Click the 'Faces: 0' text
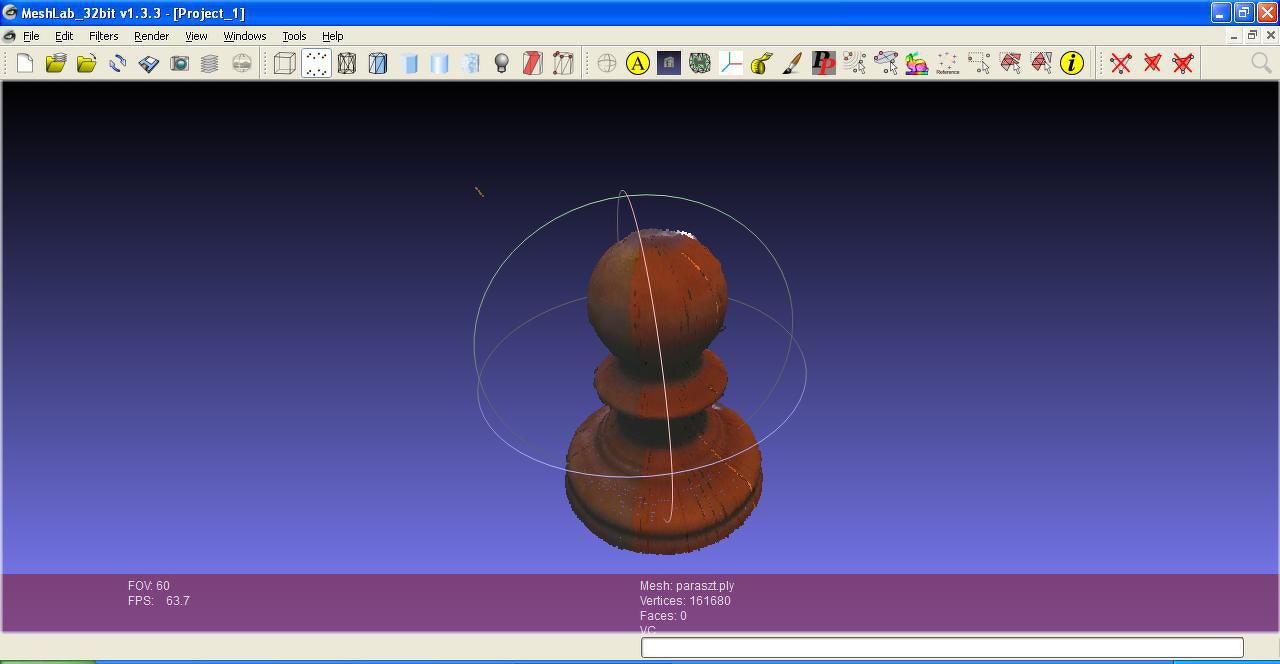 point(663,616)
